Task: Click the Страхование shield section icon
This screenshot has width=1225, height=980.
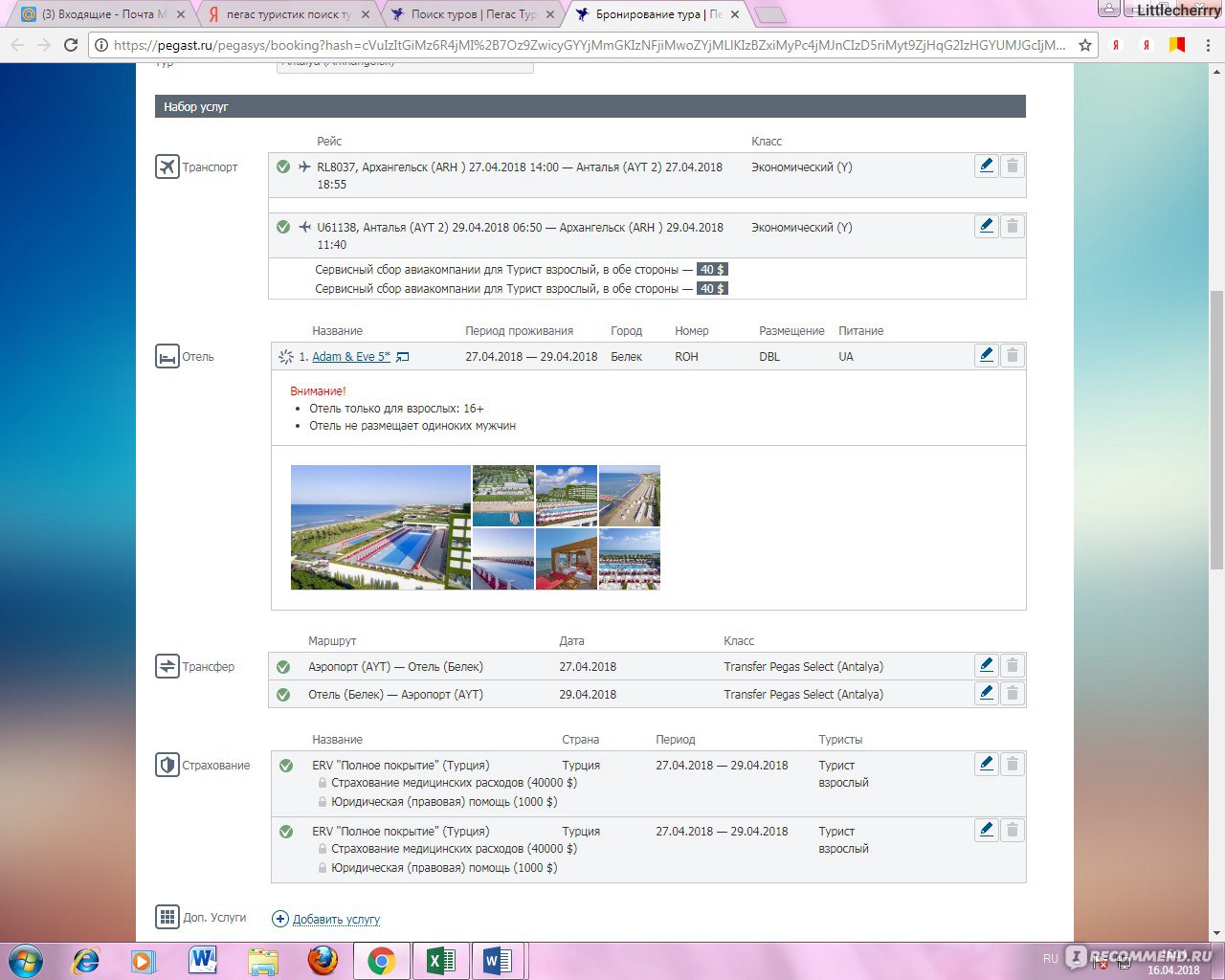Action: (x=167, y=765)
